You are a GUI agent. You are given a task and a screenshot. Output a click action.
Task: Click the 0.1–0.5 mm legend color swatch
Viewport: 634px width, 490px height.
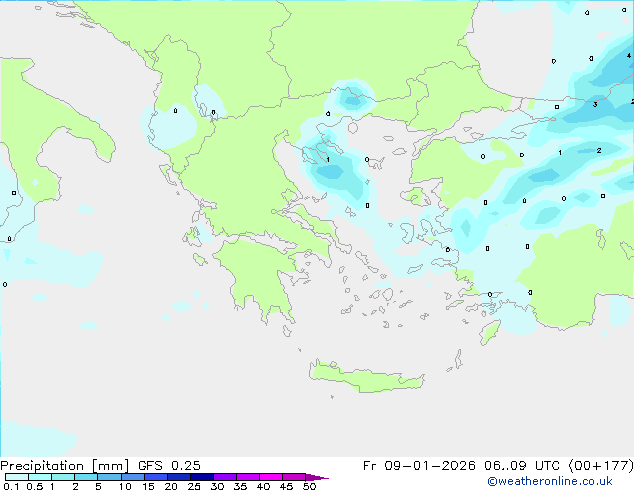(x=17, y=477)
